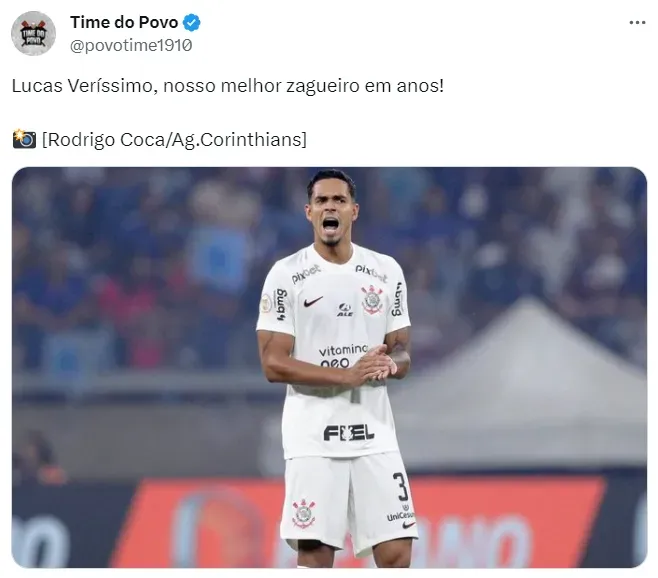Image resolution: width=658 pixels, height=578 pixels.
Task: Click the tweet text about Lucas Veríssimo
Action: (x=227, y=86)
